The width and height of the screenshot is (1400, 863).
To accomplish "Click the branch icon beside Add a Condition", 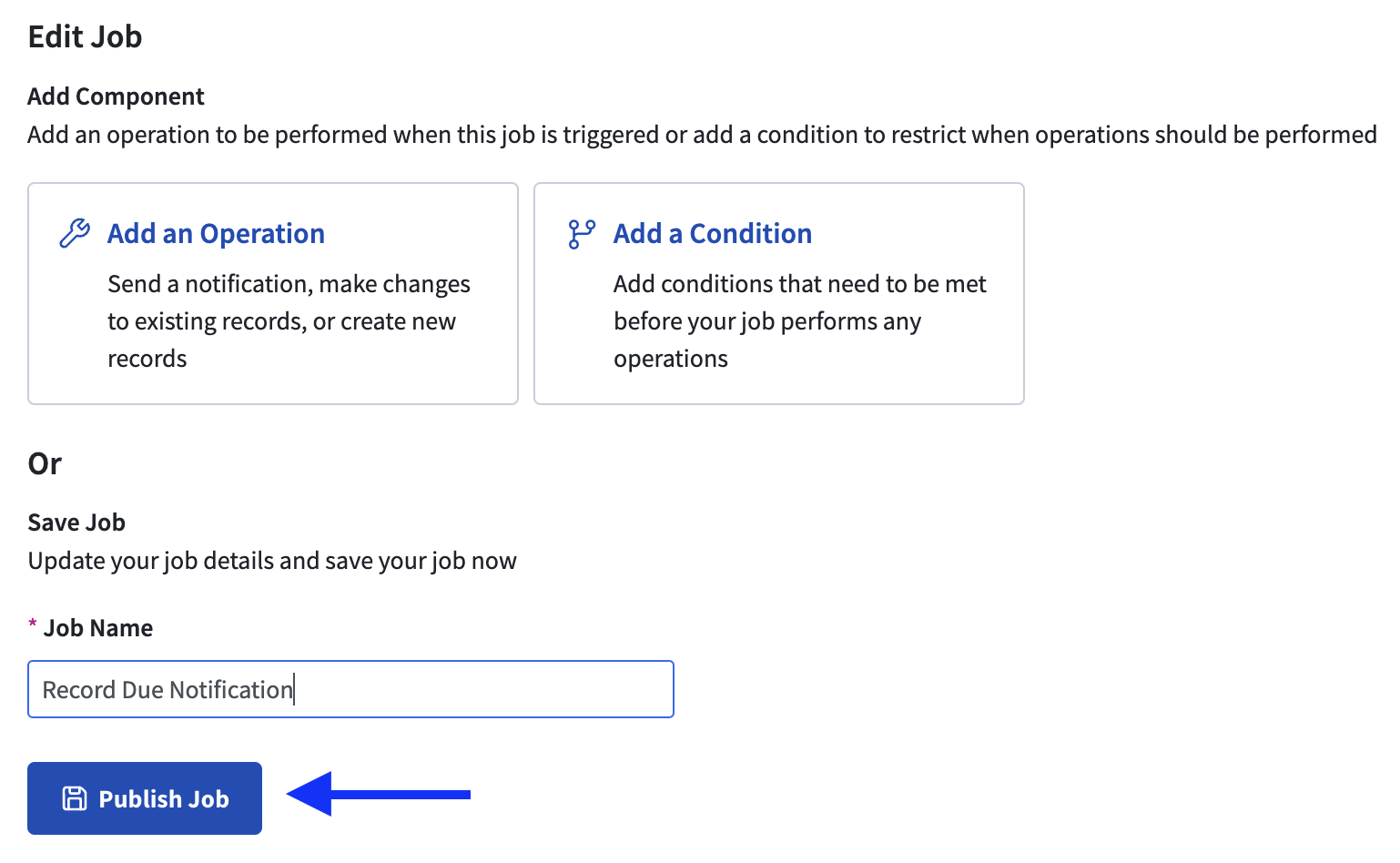I will point(582,234).
